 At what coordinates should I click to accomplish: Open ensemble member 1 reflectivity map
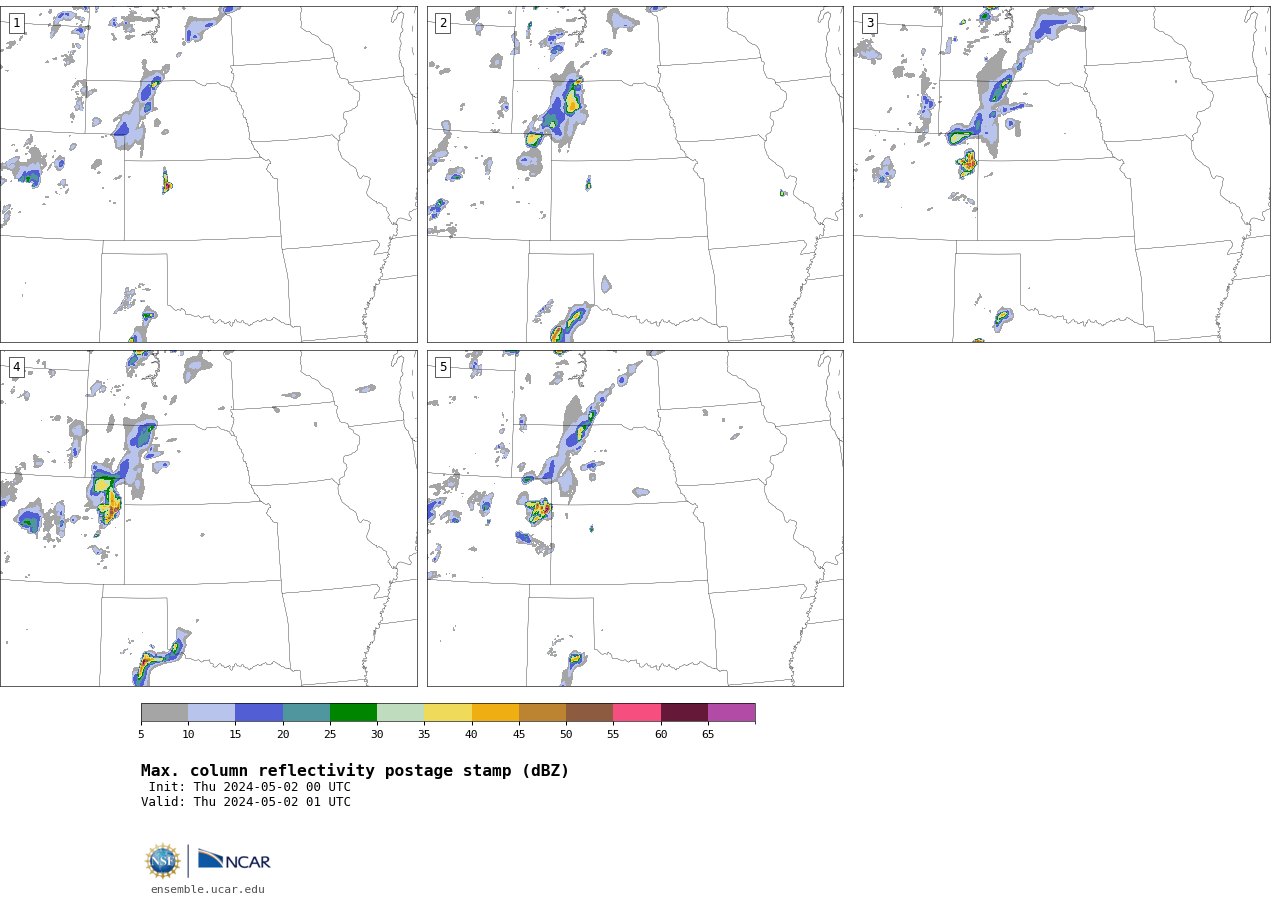click(x=208, y=174)
